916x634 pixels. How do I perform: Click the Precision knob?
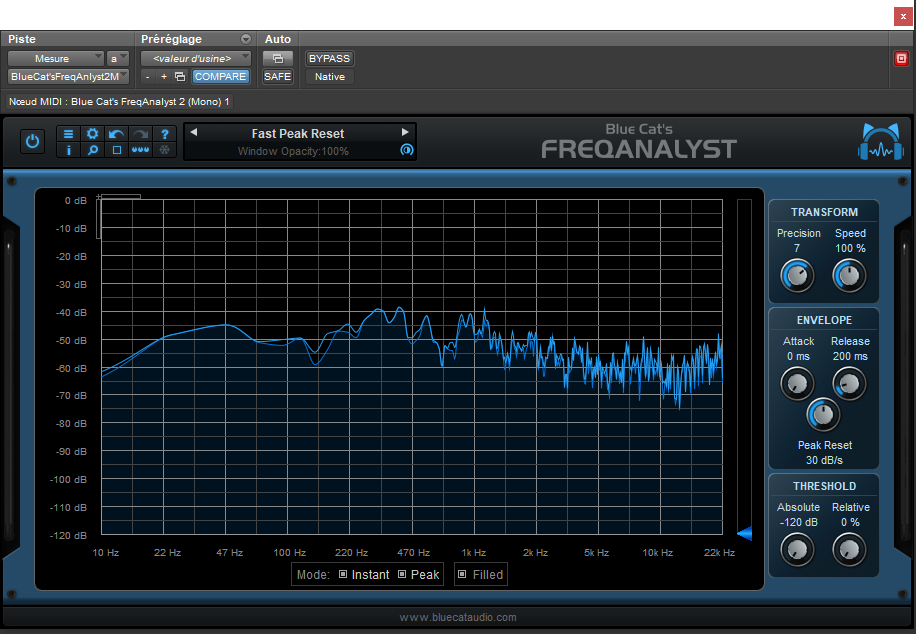(x=797, y=275)
